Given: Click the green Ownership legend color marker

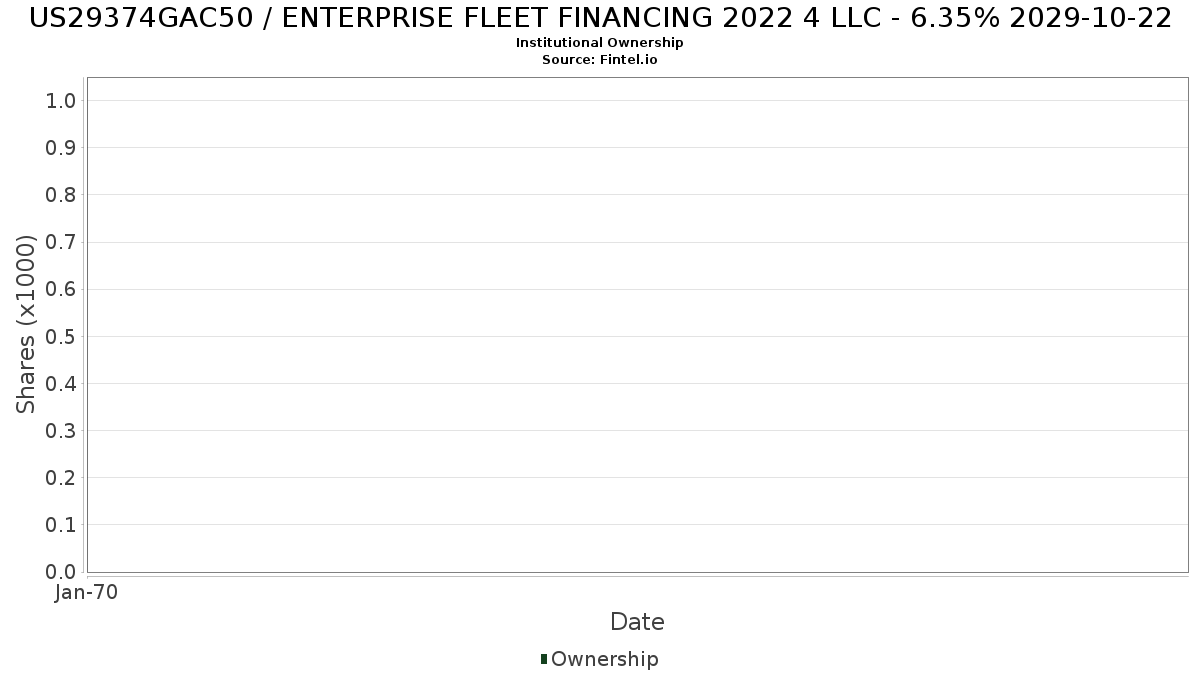Looking at the screenshot, I should (x=544, y=659).
